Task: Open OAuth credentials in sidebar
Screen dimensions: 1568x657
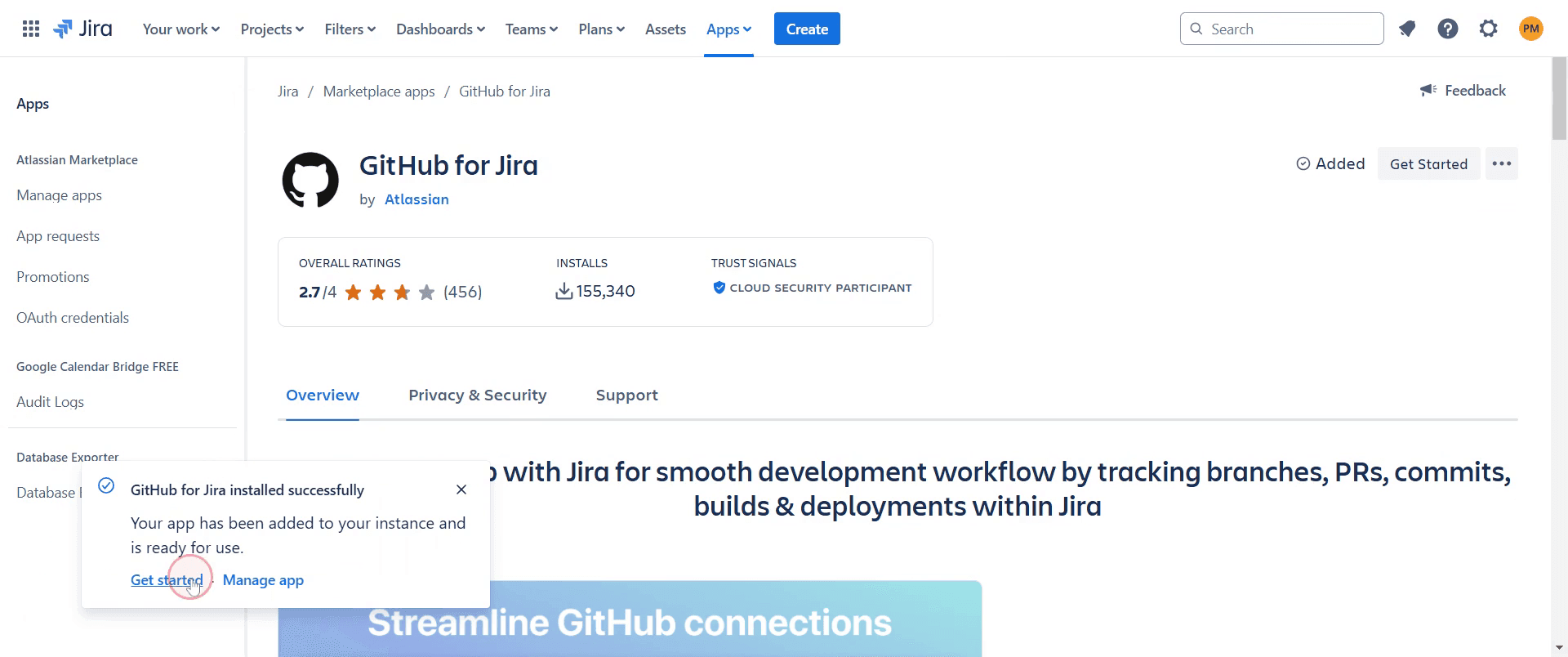Action: click(73, 318)
